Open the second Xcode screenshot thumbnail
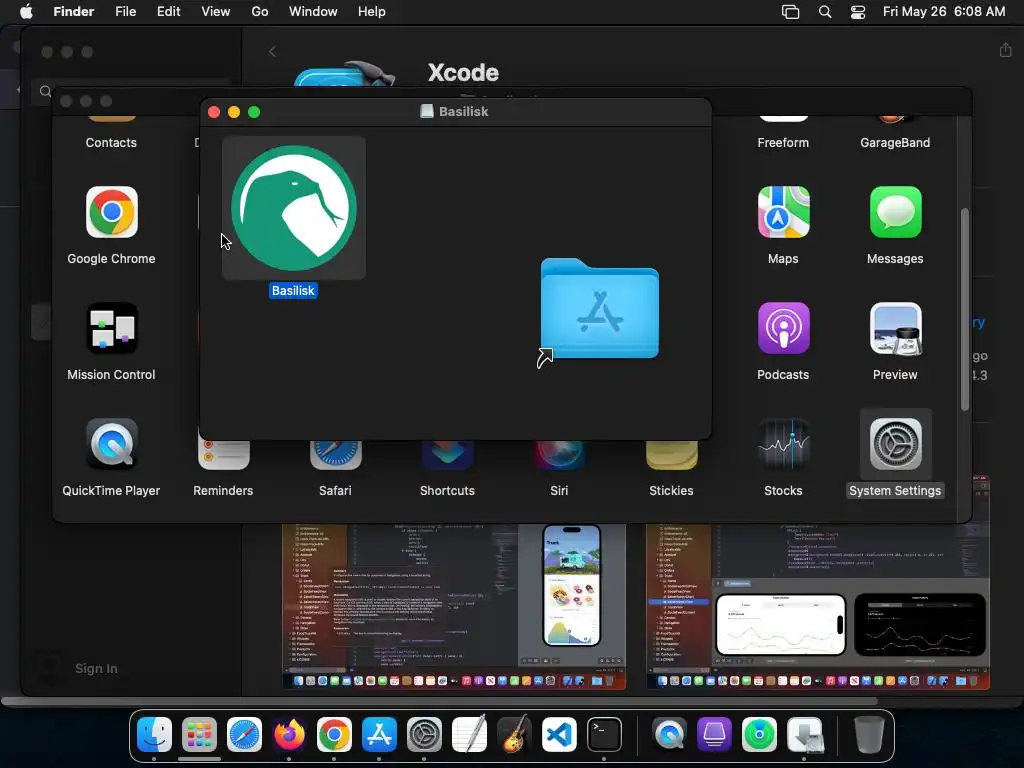Screen dimensions: 1024x768 pos(818,606)
